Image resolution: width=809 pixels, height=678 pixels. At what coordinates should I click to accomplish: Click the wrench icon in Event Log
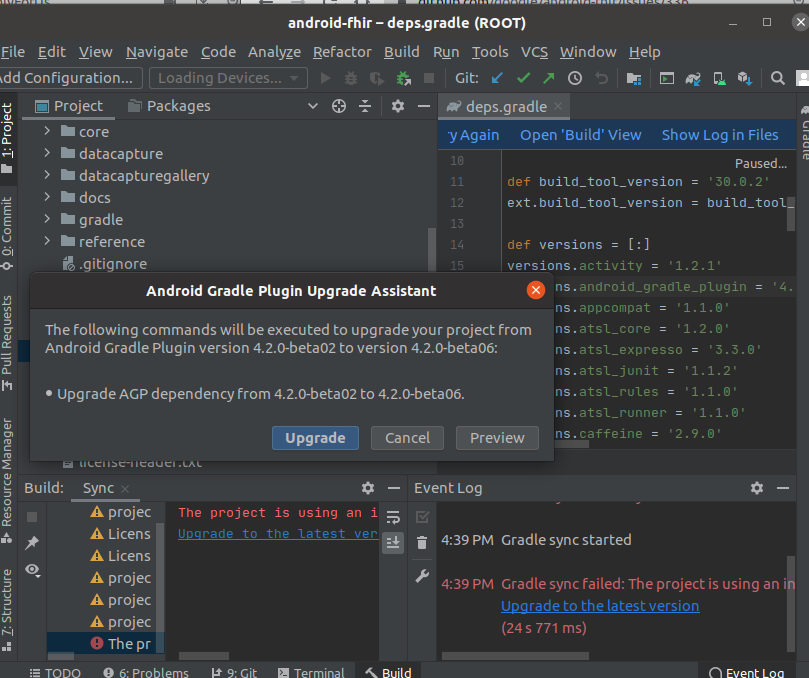click(422, 575)
